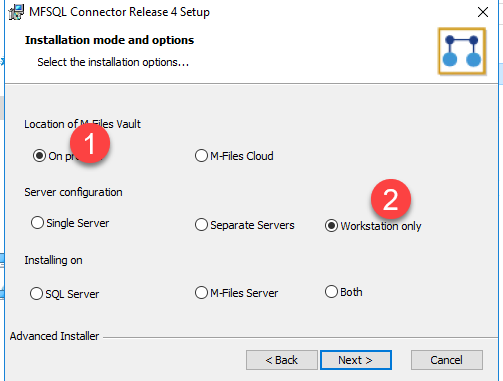503x381 pixels.
Task: Choose the Both installation option
Action: pyautogui.click(x=344, y=292)
